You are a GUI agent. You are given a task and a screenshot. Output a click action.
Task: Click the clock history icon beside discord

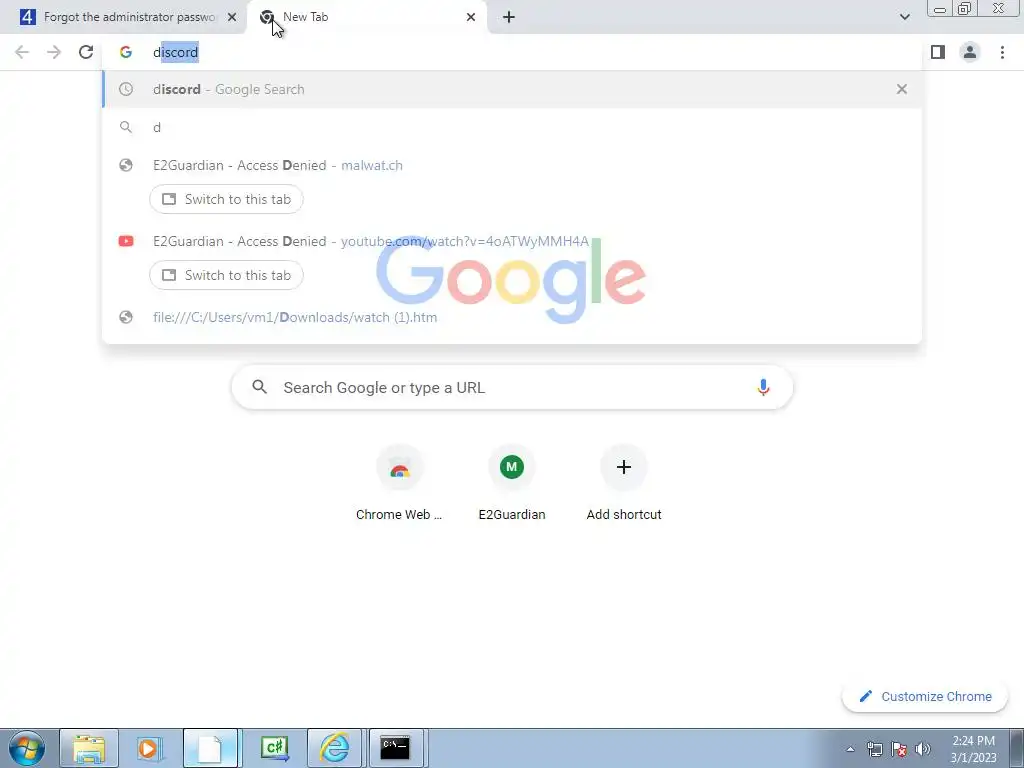(x=126, y=89)
